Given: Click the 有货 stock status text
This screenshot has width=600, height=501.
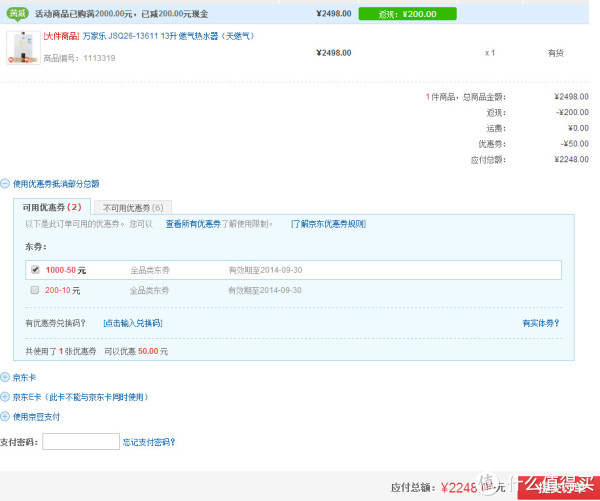Looking at the screenshot, I should (x=556, y=53).
